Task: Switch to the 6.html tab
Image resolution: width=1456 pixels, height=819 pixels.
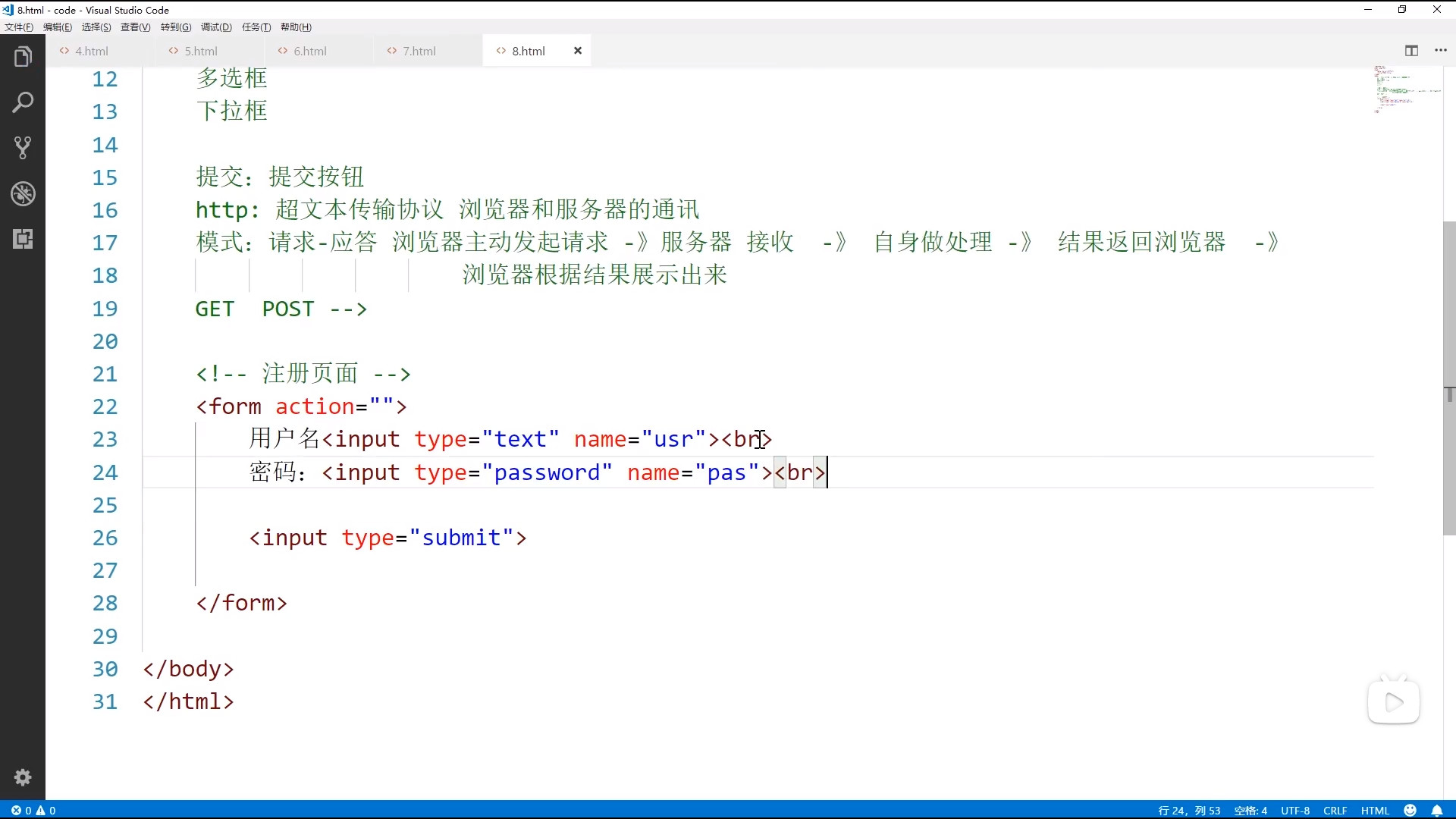Action: [x=309, y=51]
